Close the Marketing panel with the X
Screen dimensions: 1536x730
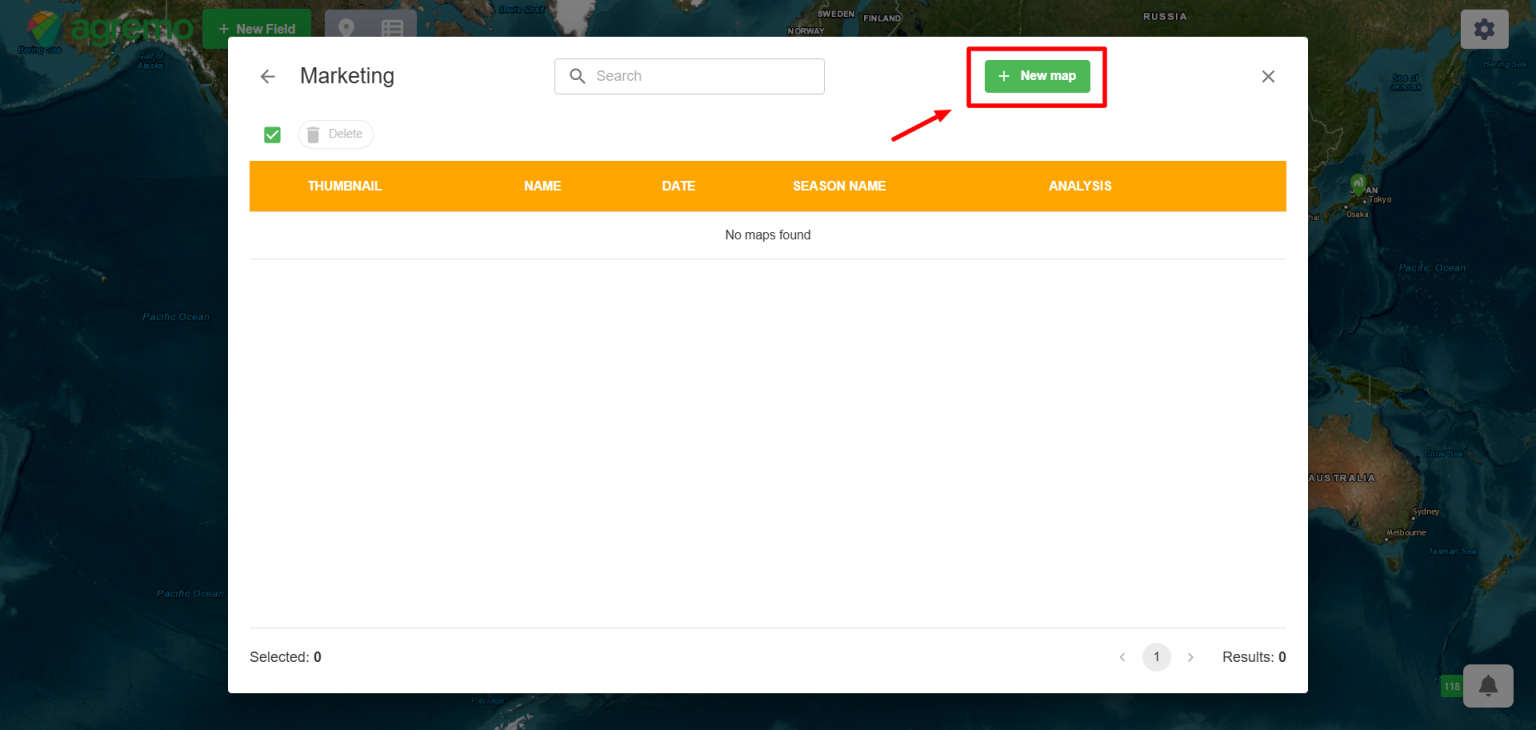coord(1267,76)
